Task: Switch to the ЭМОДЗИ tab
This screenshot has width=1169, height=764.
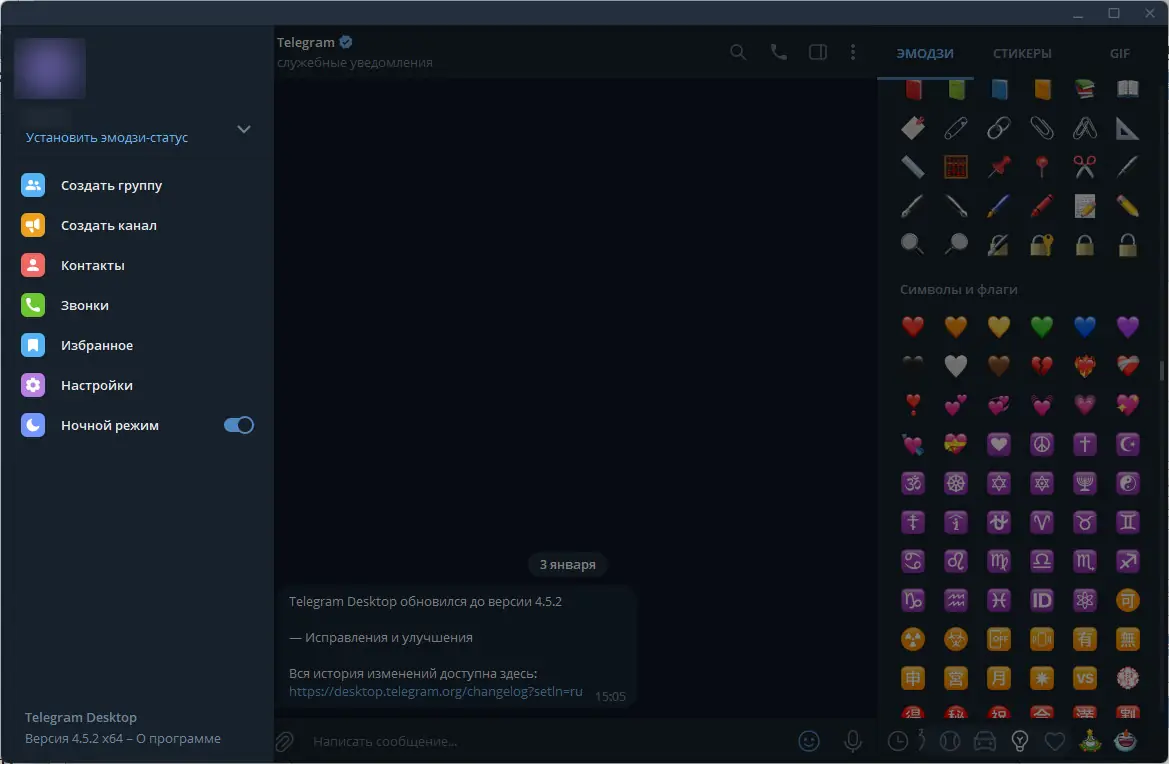Action: tap(924, 54)
